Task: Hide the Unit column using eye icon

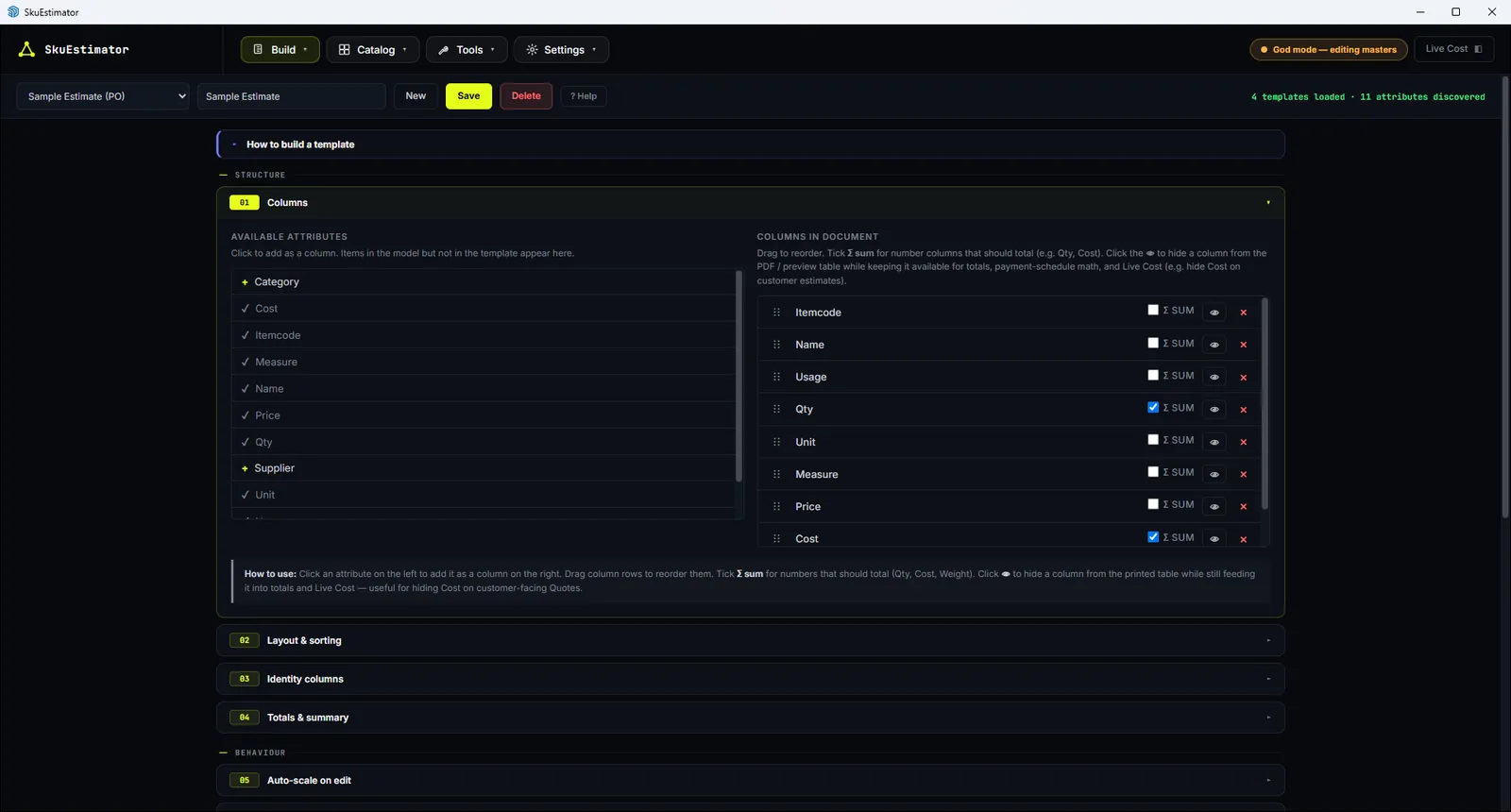Action: click(x=1214, y=442)
